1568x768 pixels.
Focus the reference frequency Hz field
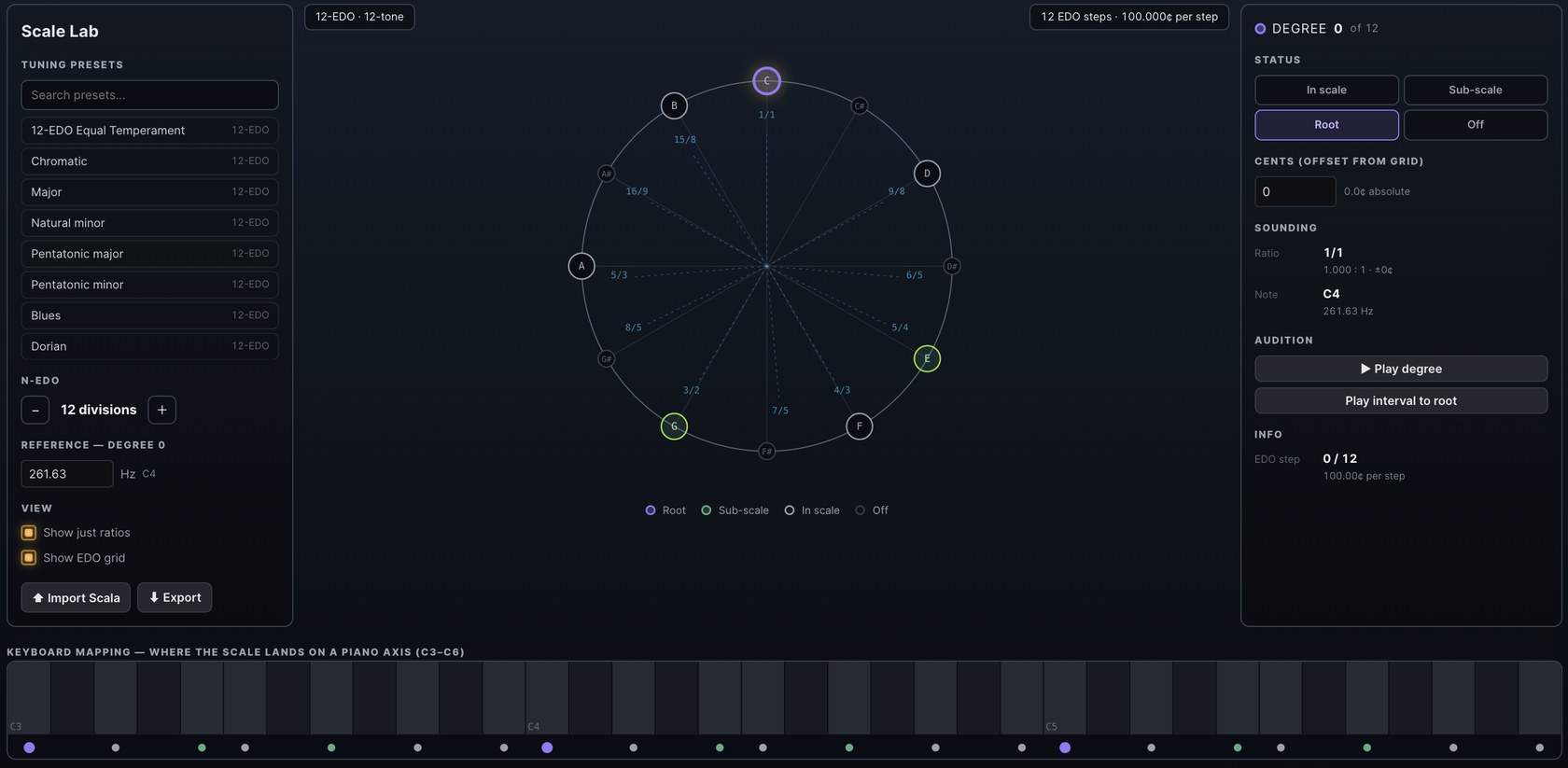tap(67, 474)
